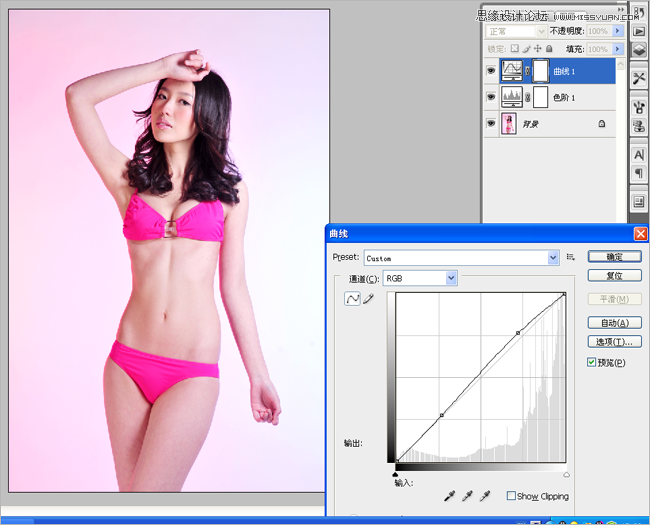Pick the white point eyedropper
Image resolution: width=650 pixels, height=525 pixels.
click(485, 496)
